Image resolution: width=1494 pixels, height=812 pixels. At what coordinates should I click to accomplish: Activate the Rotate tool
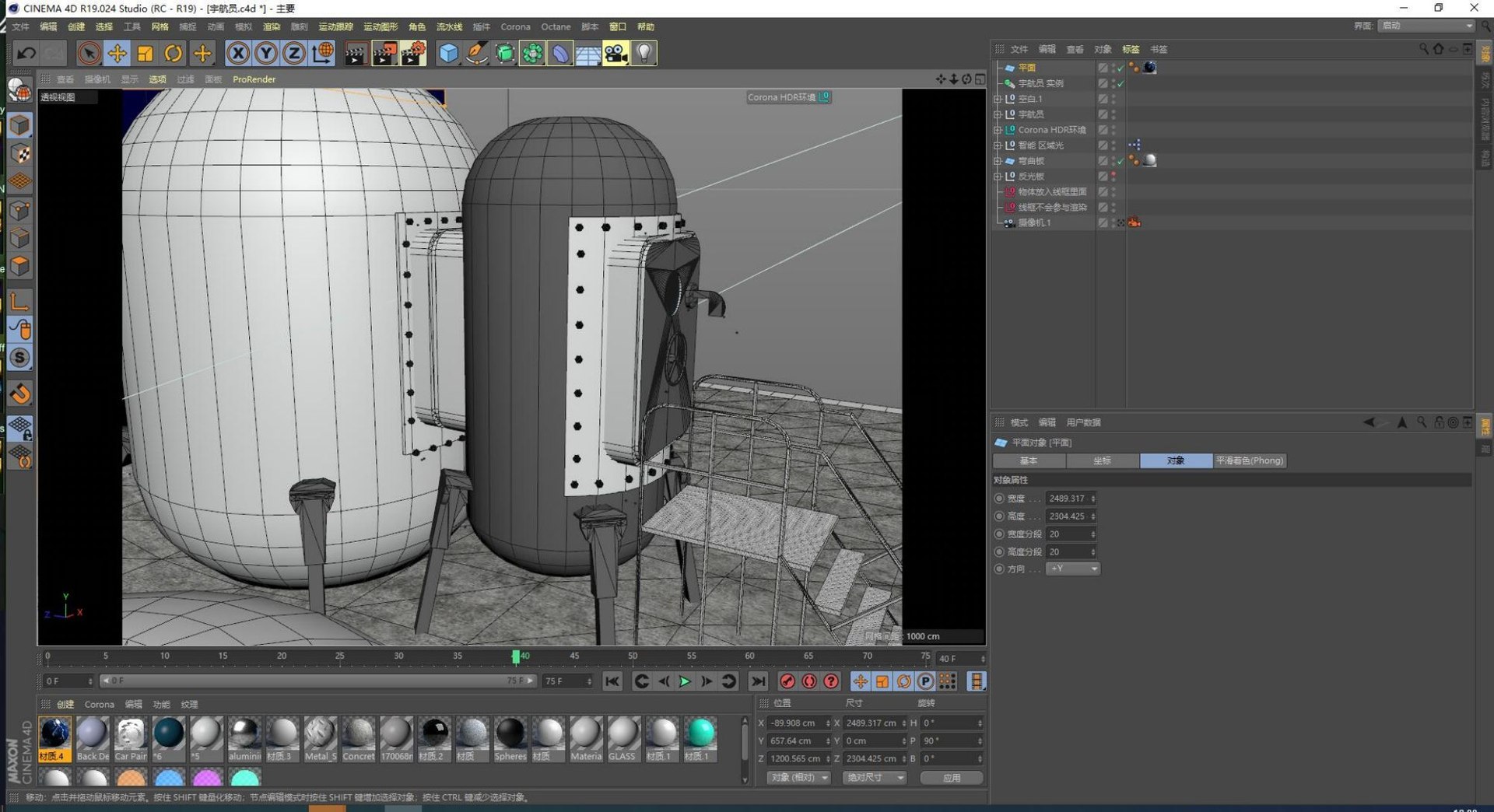tap(174, 54)
